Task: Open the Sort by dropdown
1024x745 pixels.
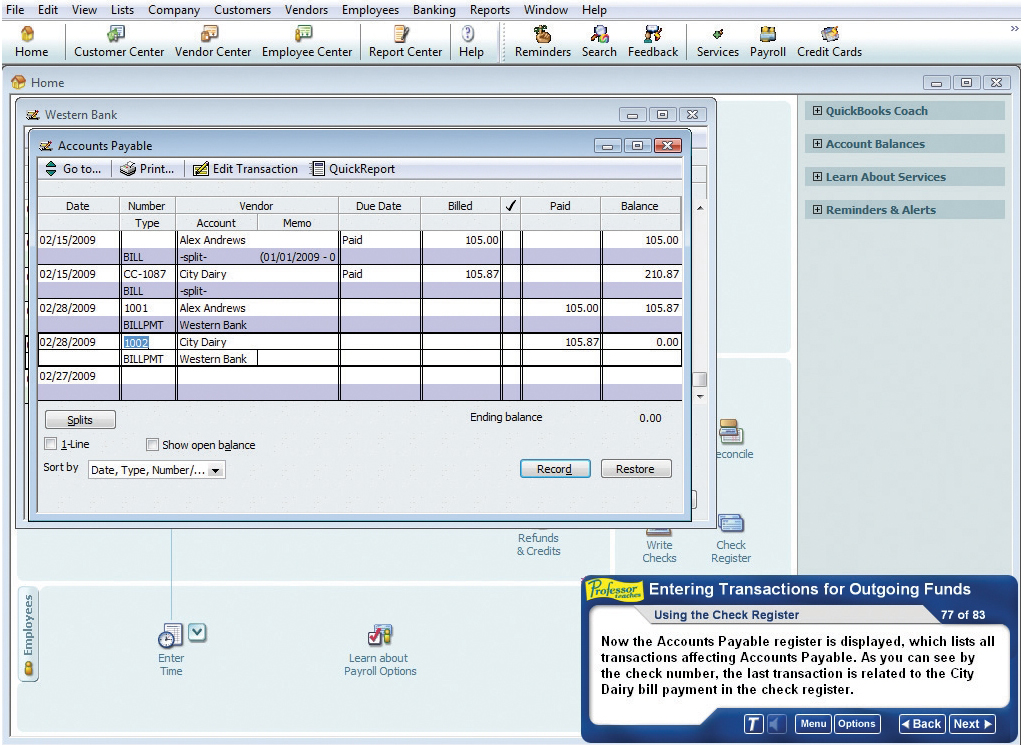Action: pyautogui.click(x=217, y=470)
